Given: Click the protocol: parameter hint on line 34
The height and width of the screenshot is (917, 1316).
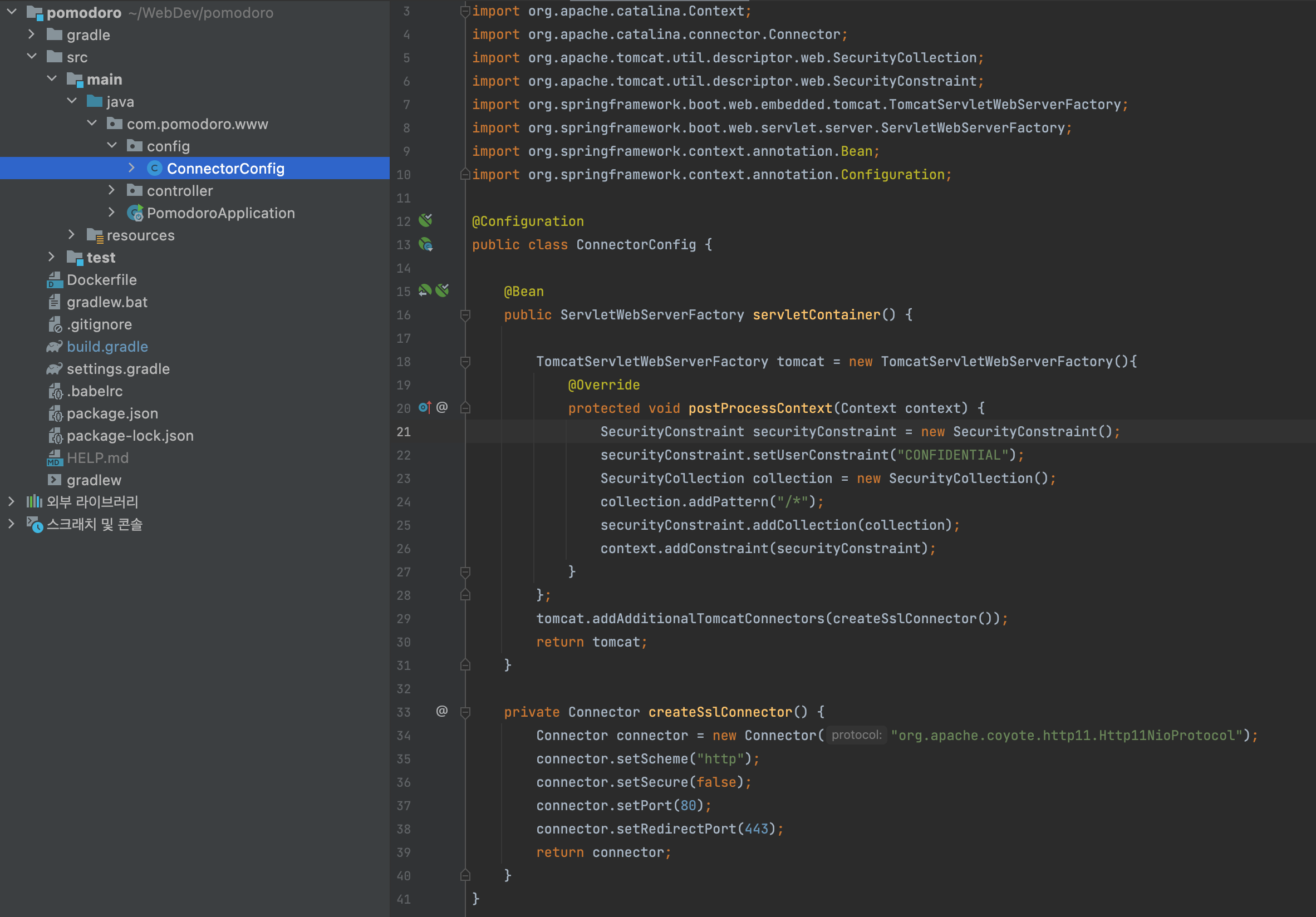Looking at the screenshot, I should 856,735.
